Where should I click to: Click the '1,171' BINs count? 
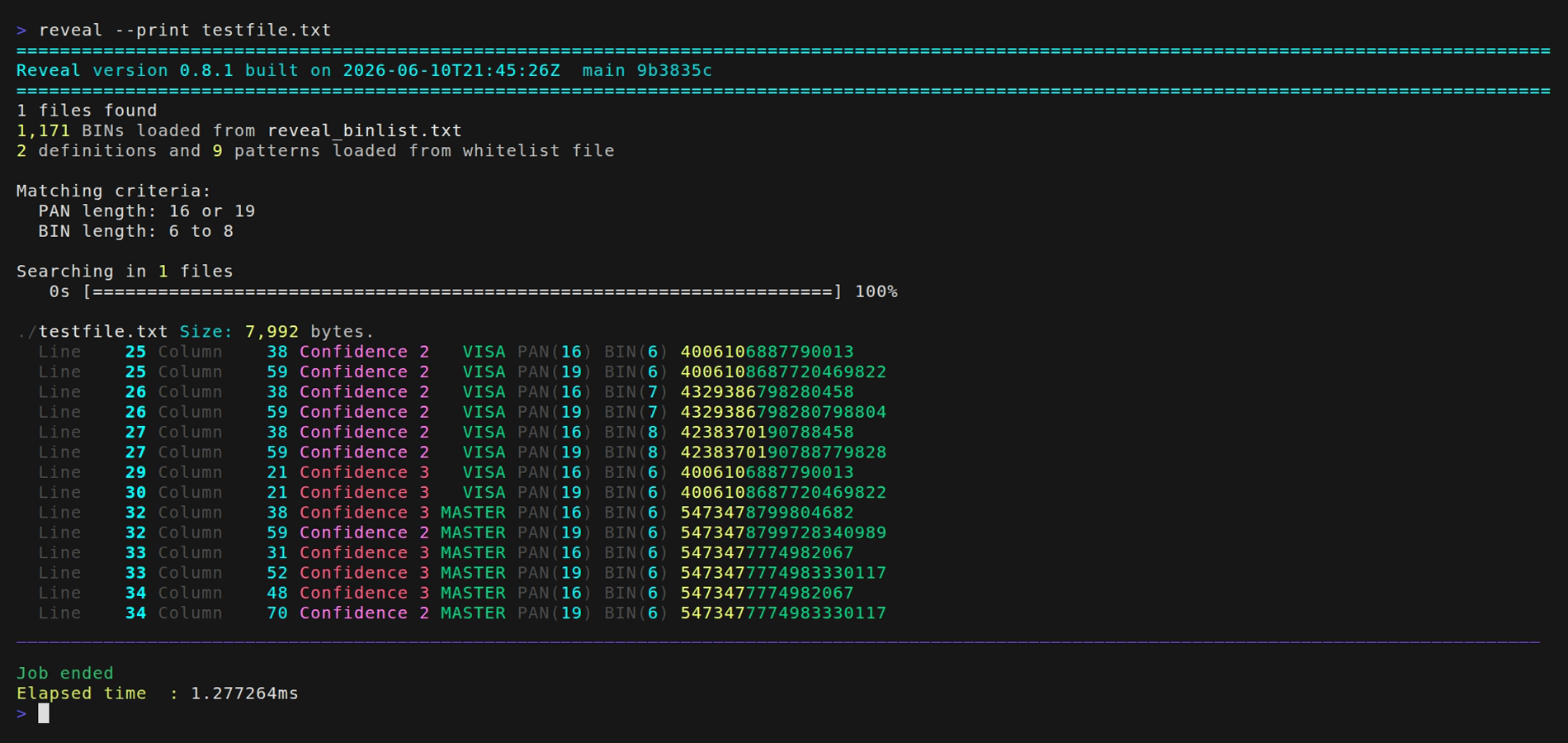click(x=43, y=131)
